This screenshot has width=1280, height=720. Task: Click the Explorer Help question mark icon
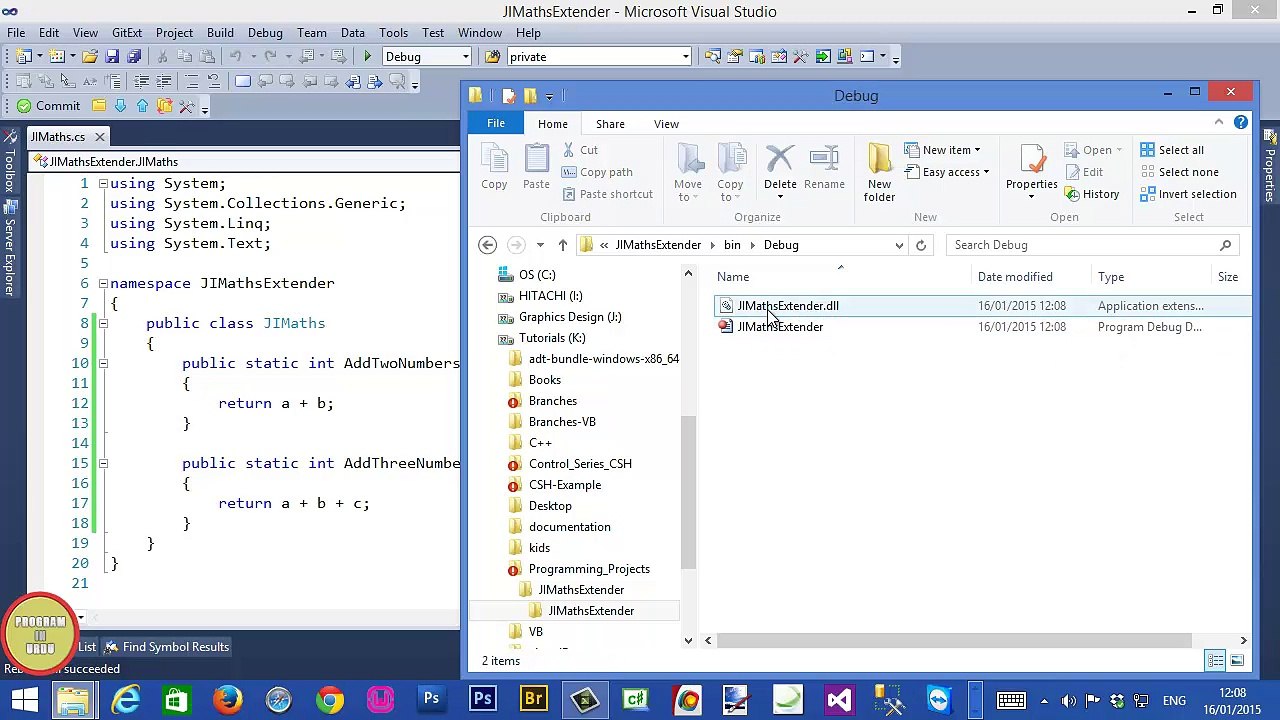1240,122
